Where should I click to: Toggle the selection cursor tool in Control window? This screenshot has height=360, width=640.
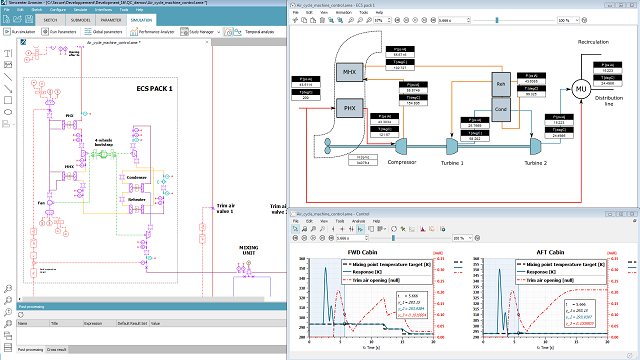point(296,229)
